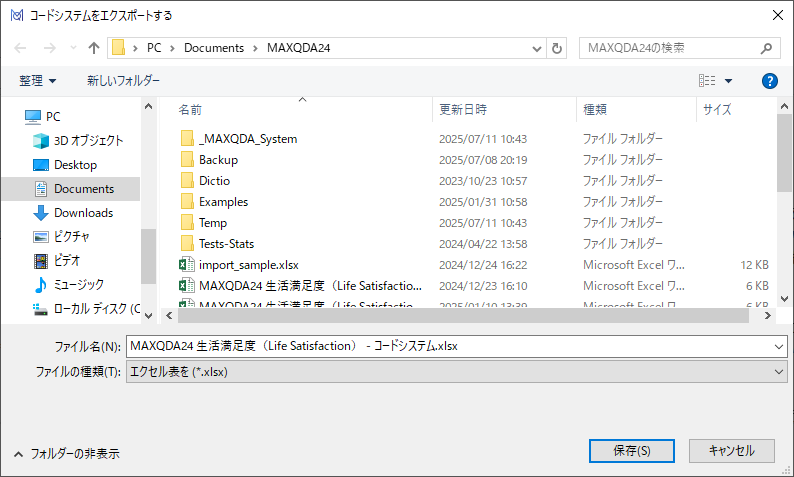Viewport: 794px width, 477px height.
Task: Click the Forward navigation arrow
Action: tap(50, 48)
